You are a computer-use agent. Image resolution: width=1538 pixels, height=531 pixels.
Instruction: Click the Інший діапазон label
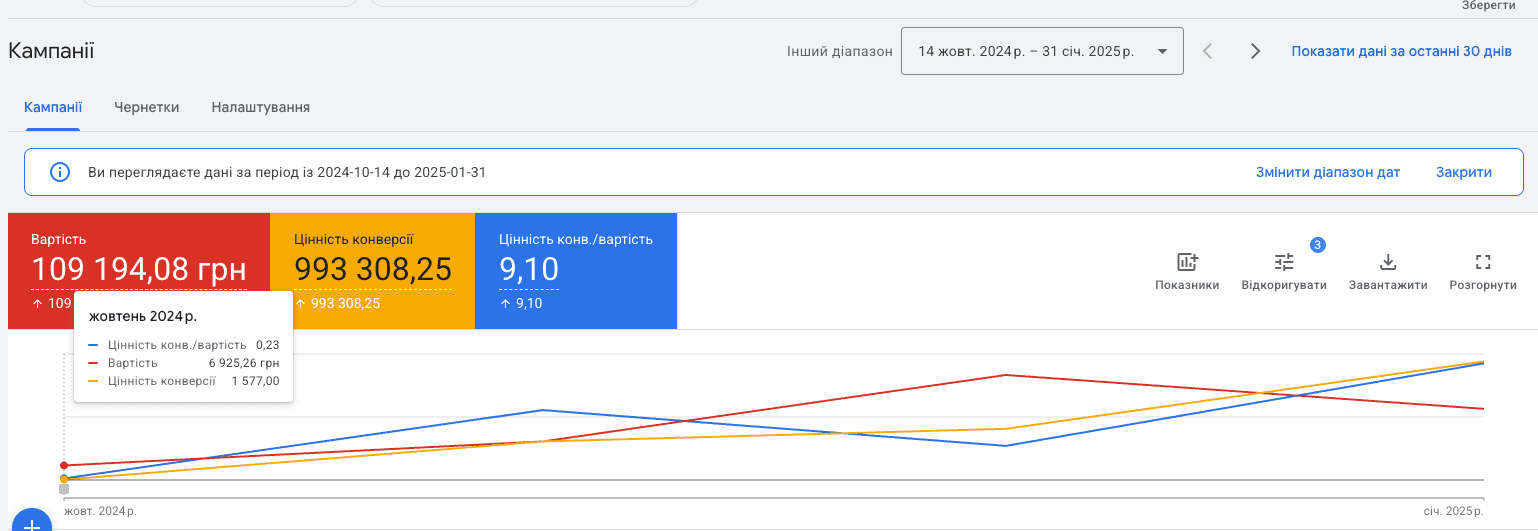pos(840,52)
